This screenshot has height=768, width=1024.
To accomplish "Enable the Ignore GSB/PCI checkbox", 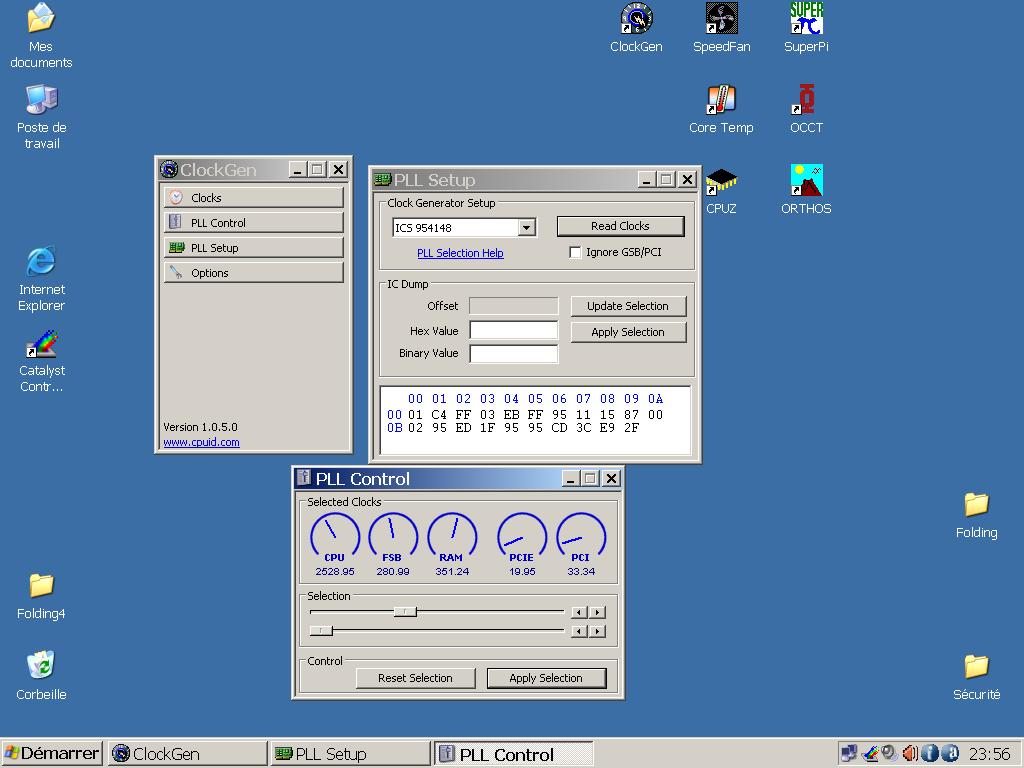I will click(x=575, y=253).
